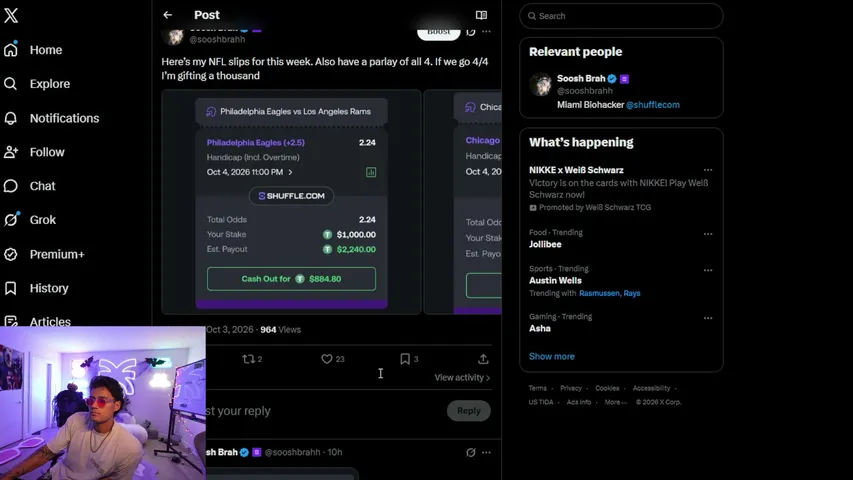Open options for Asha trend

(708, 318)
